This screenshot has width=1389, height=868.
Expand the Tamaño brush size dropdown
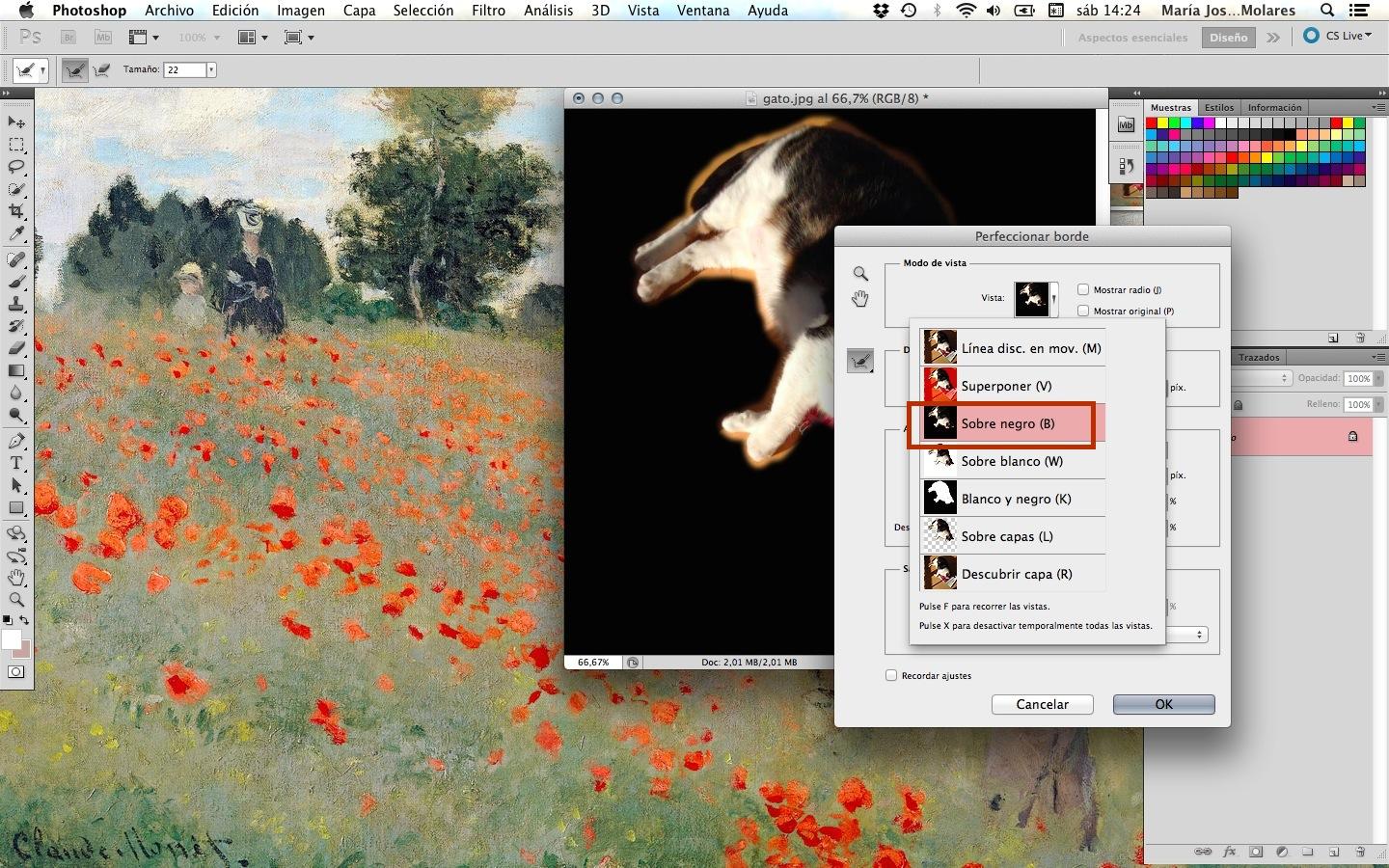point(211,69)
